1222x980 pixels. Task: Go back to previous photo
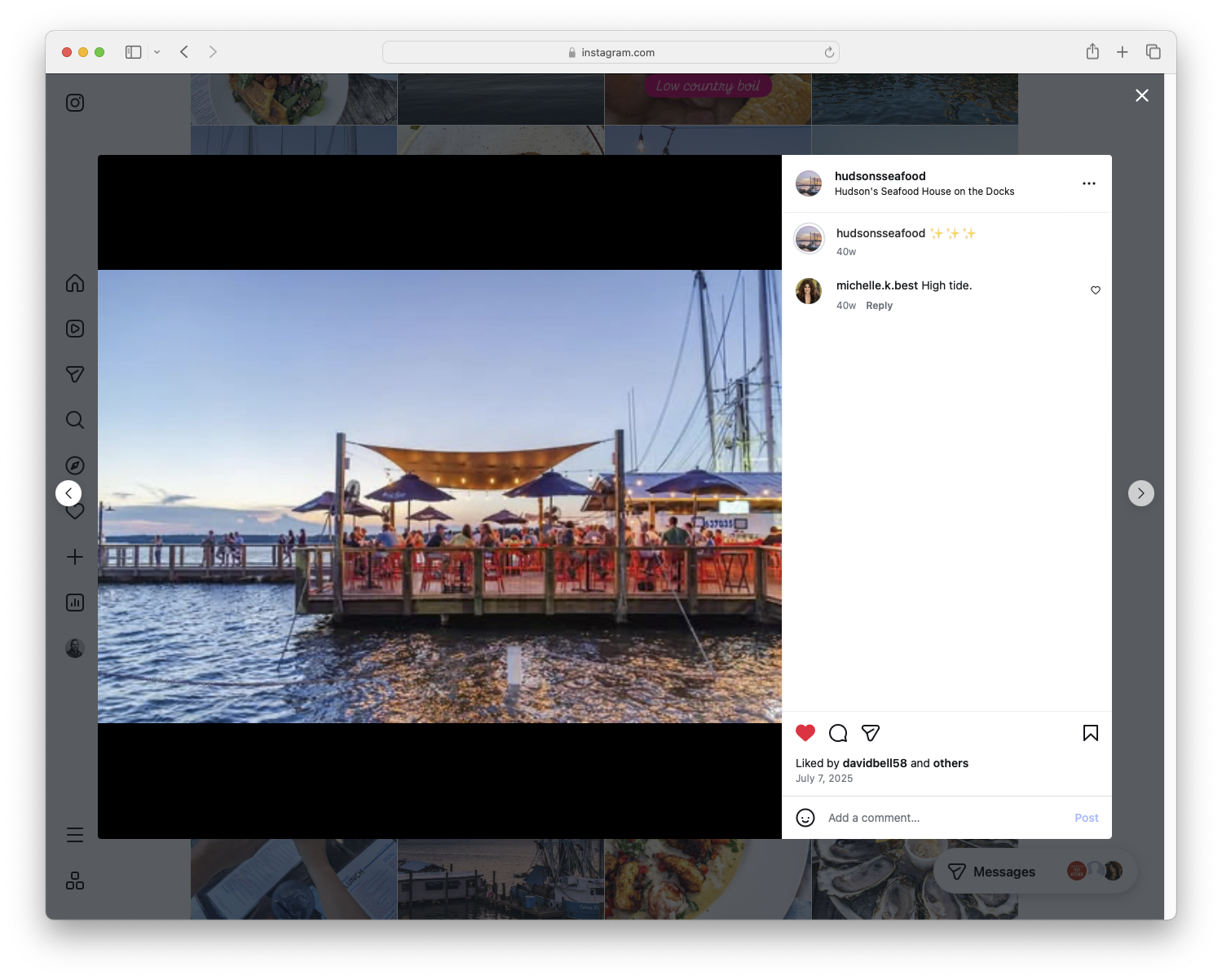(x=68, y=492)
